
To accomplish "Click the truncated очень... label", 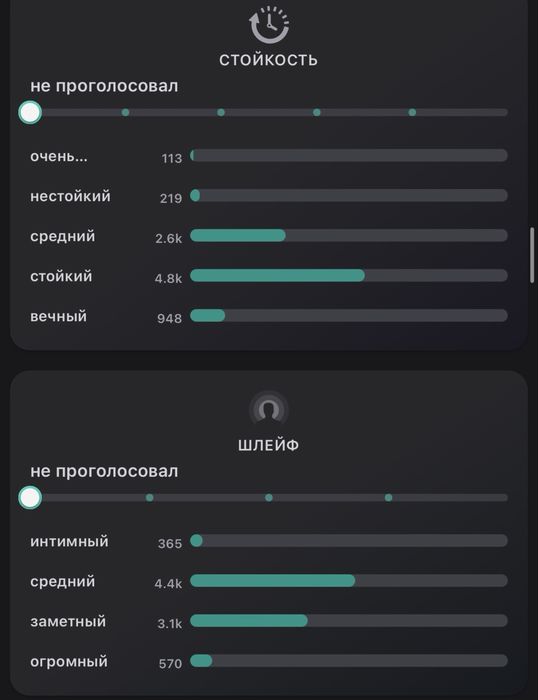I will click(59, 157).
